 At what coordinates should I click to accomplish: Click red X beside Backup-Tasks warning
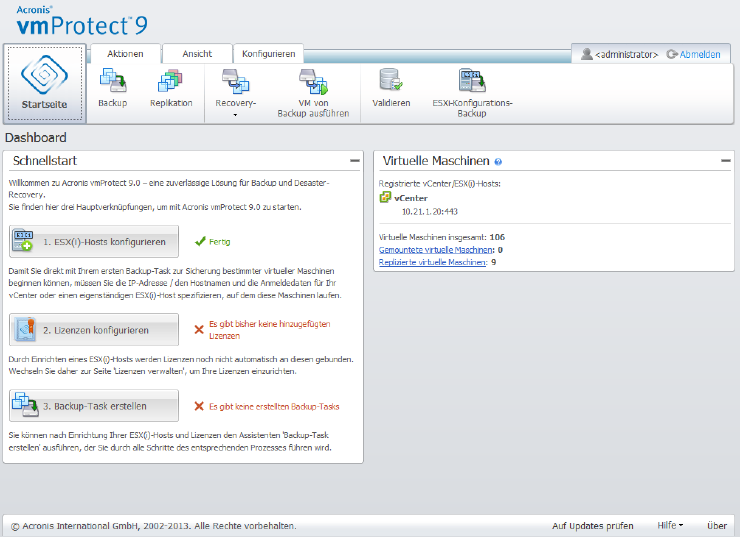(x=199, y=406)
